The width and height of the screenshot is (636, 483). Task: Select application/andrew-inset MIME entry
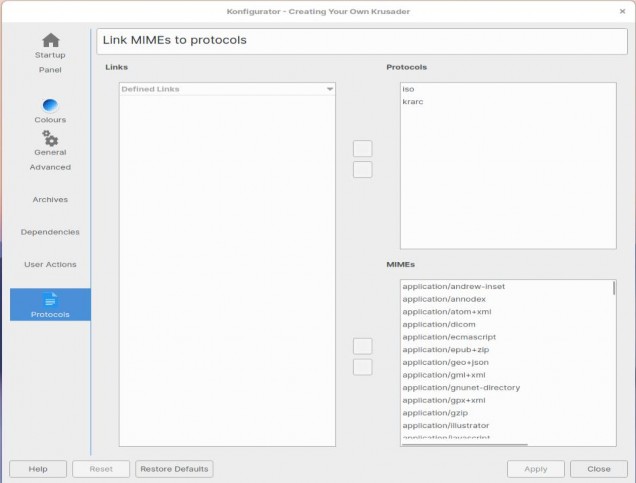pyautogui.click(x=506, y=287)
